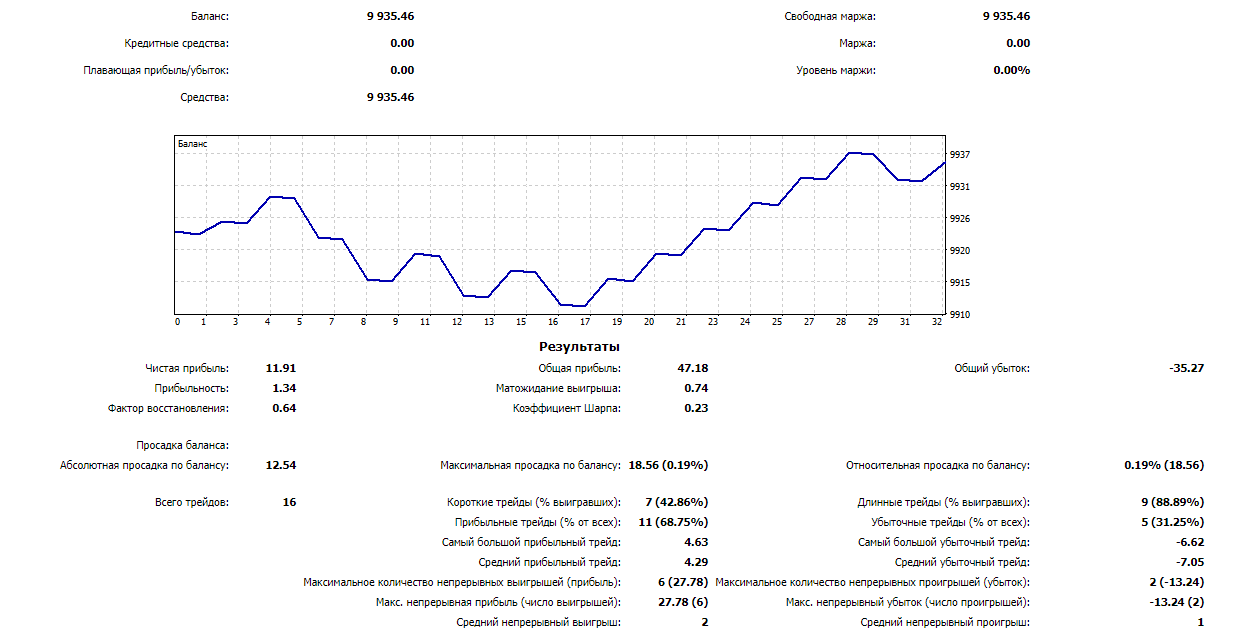Click the "Просадка баланса:" subheading
This screenshot has height=641, width=1252.
click(183, 445)
